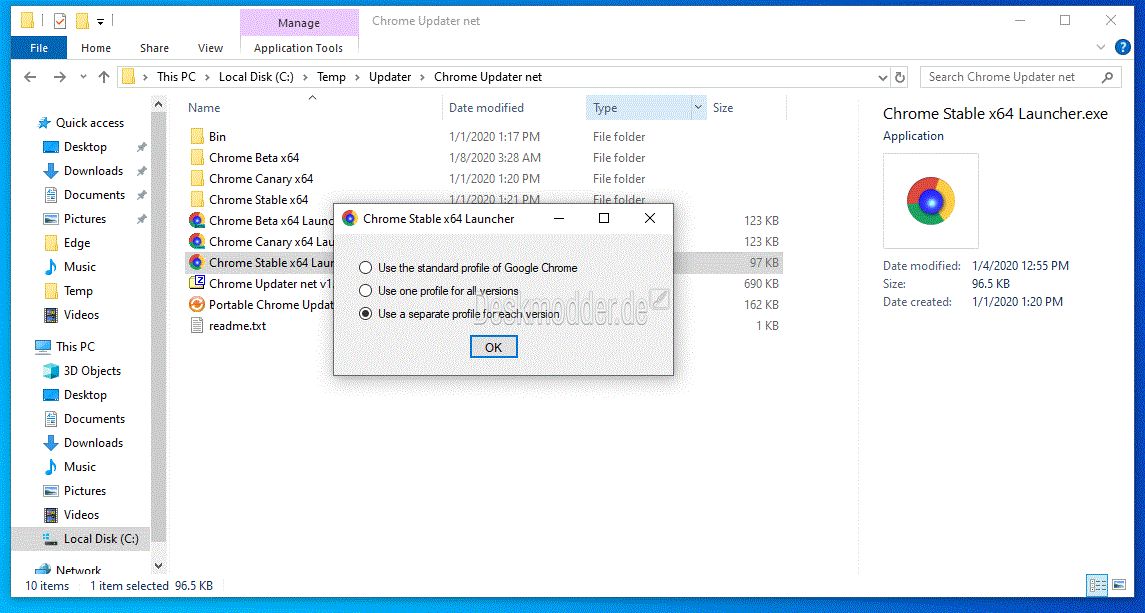Select the "Chrome Canary x64" folder
The image size is (1145, 613).
pyautogui.click(x=261, y=179)
